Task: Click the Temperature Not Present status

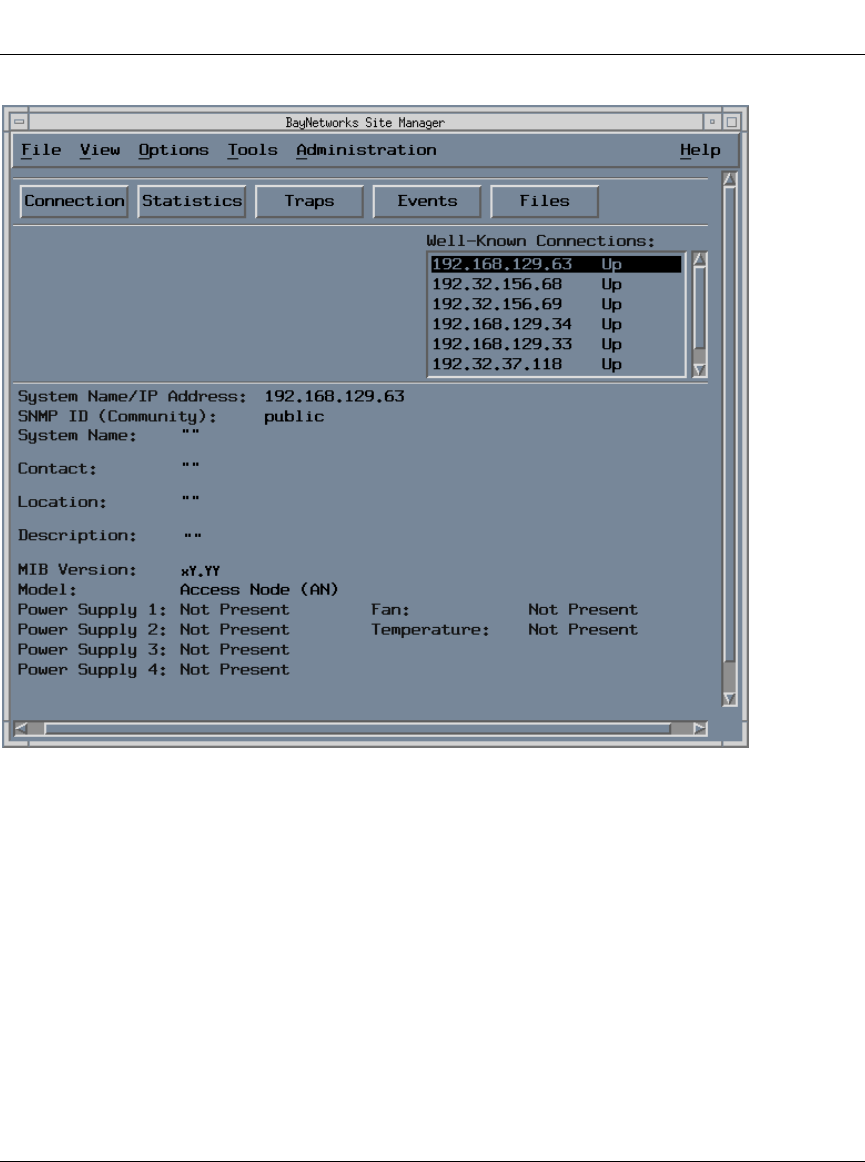Action: pos(583,630)
